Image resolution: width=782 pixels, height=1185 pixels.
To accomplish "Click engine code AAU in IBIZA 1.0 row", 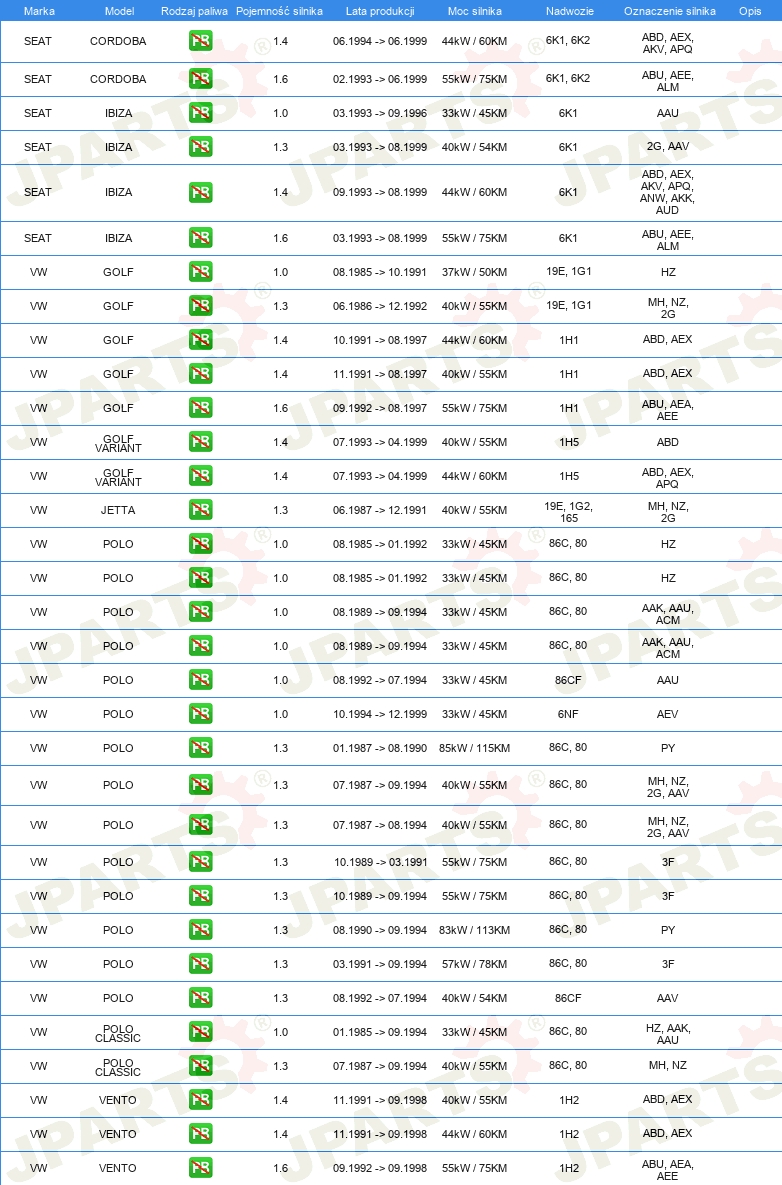I will tap(668, 113).
